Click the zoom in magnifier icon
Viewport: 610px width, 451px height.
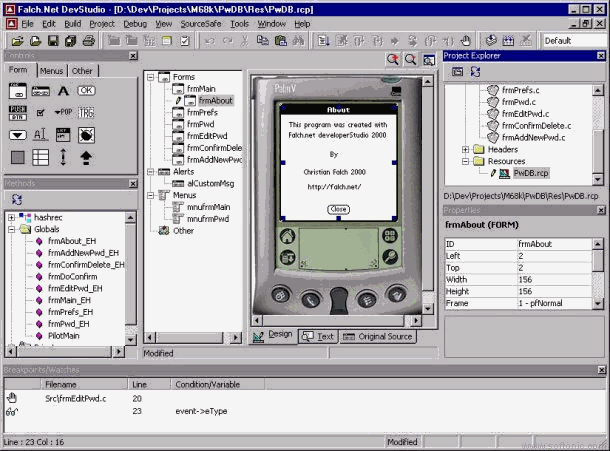tap(393, 60)
